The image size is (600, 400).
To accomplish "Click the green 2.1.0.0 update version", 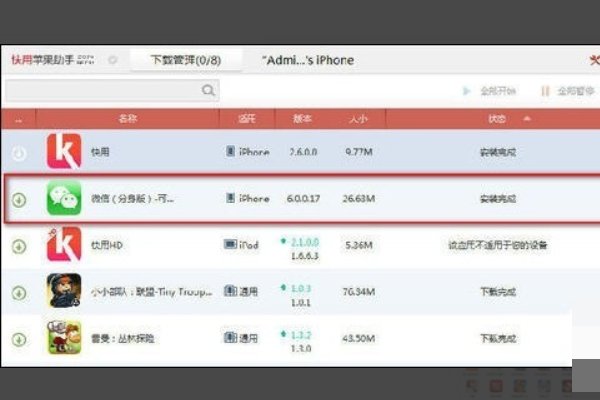I will pyautogui.click(x=305, y=242).
